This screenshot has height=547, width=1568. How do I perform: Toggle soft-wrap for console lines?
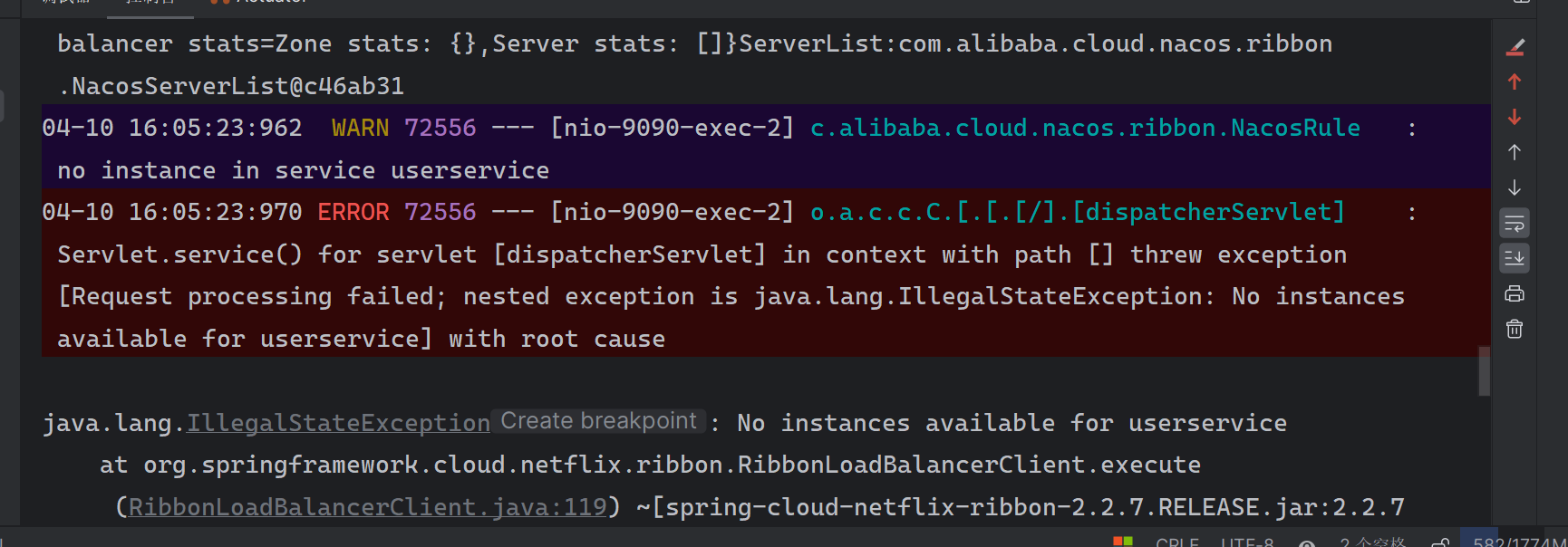1515,224
